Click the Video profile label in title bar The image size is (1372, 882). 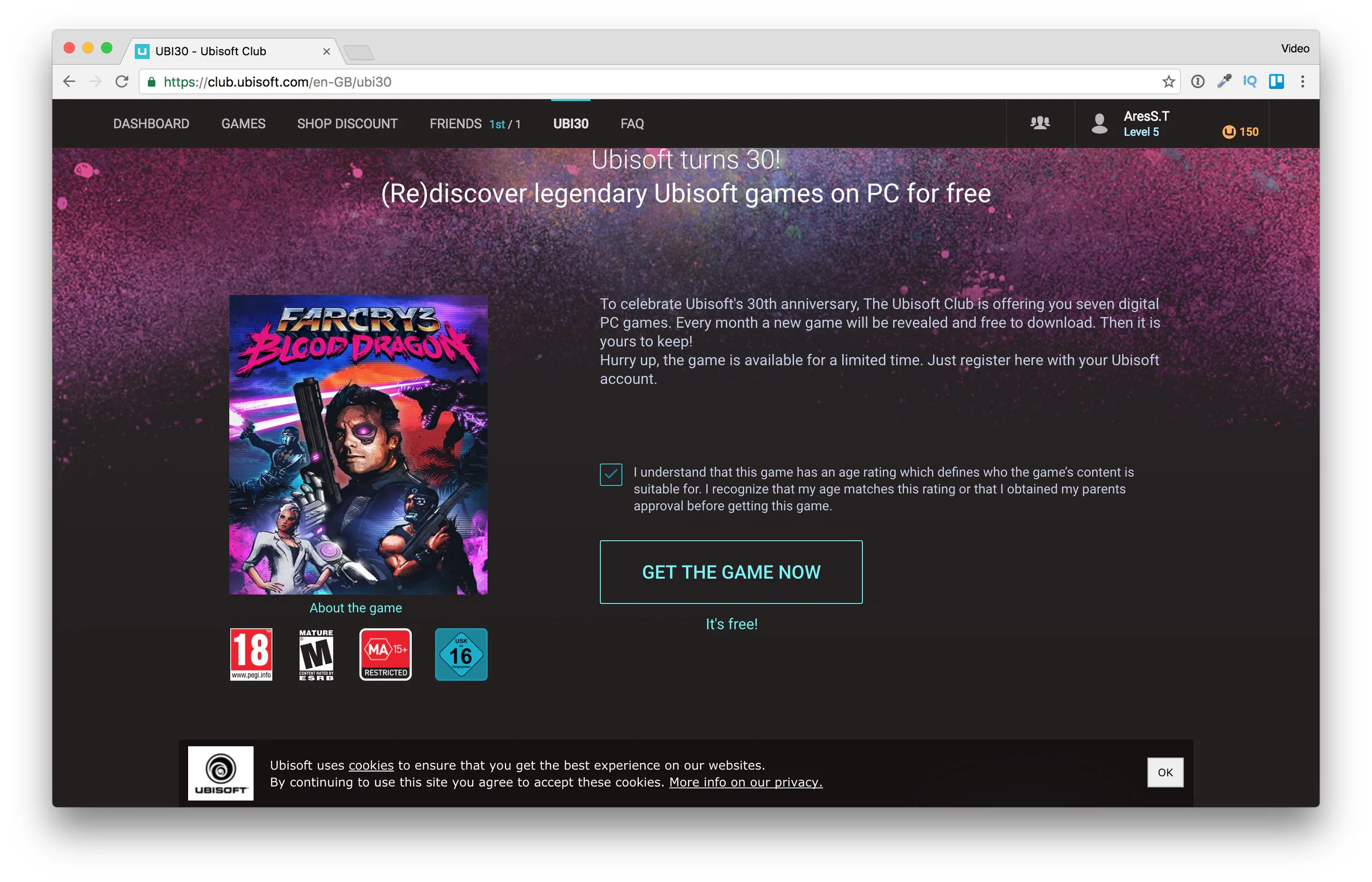(1295, 49)
